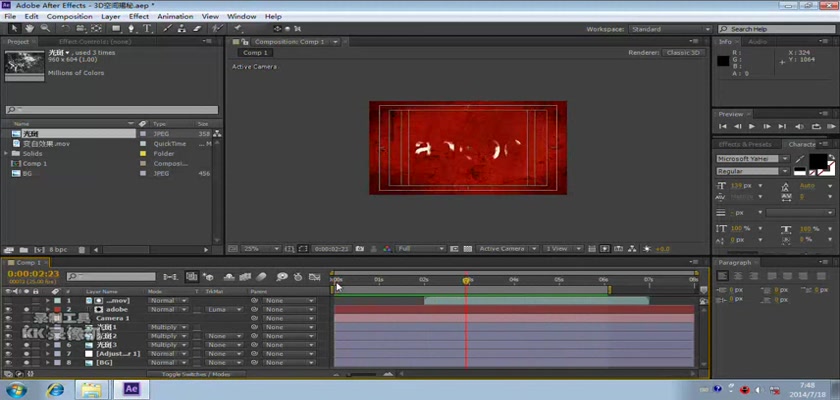Viewport: 840px width, 400px height.
Task: Toggle visibility of Camera 1 layer
Action: pyautogui.click(x=9, y=318)
